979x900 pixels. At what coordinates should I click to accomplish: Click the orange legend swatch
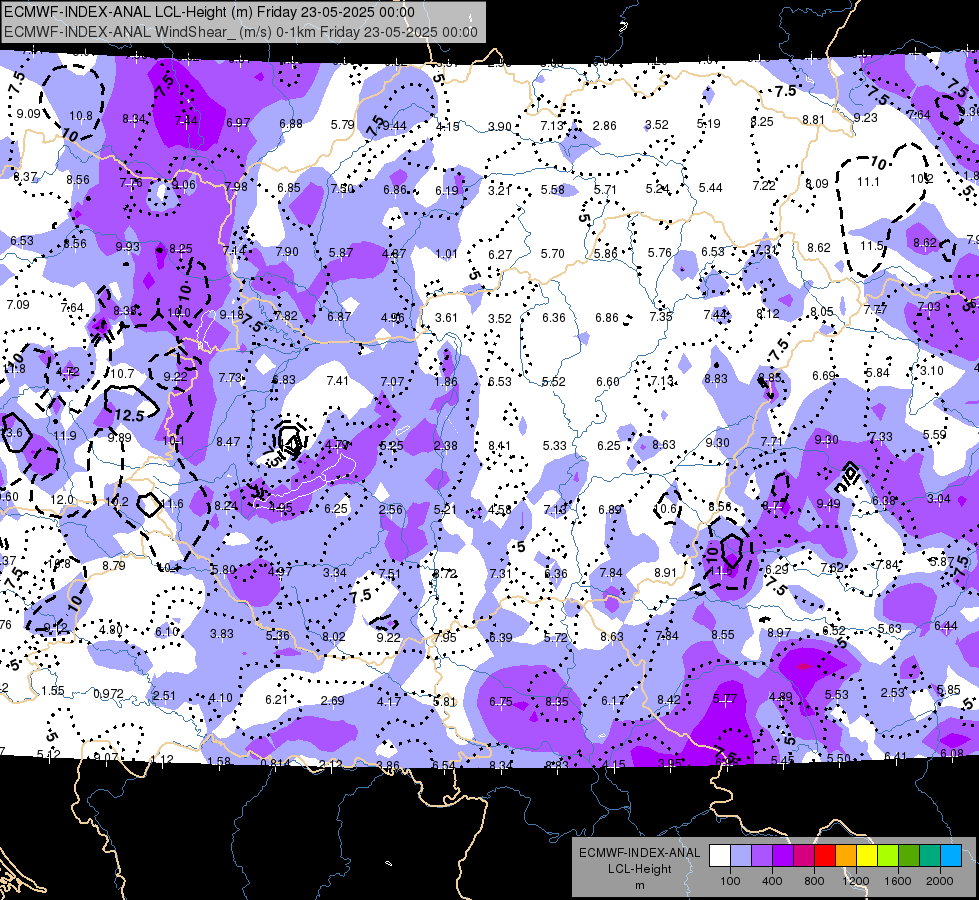click(846, 856)
